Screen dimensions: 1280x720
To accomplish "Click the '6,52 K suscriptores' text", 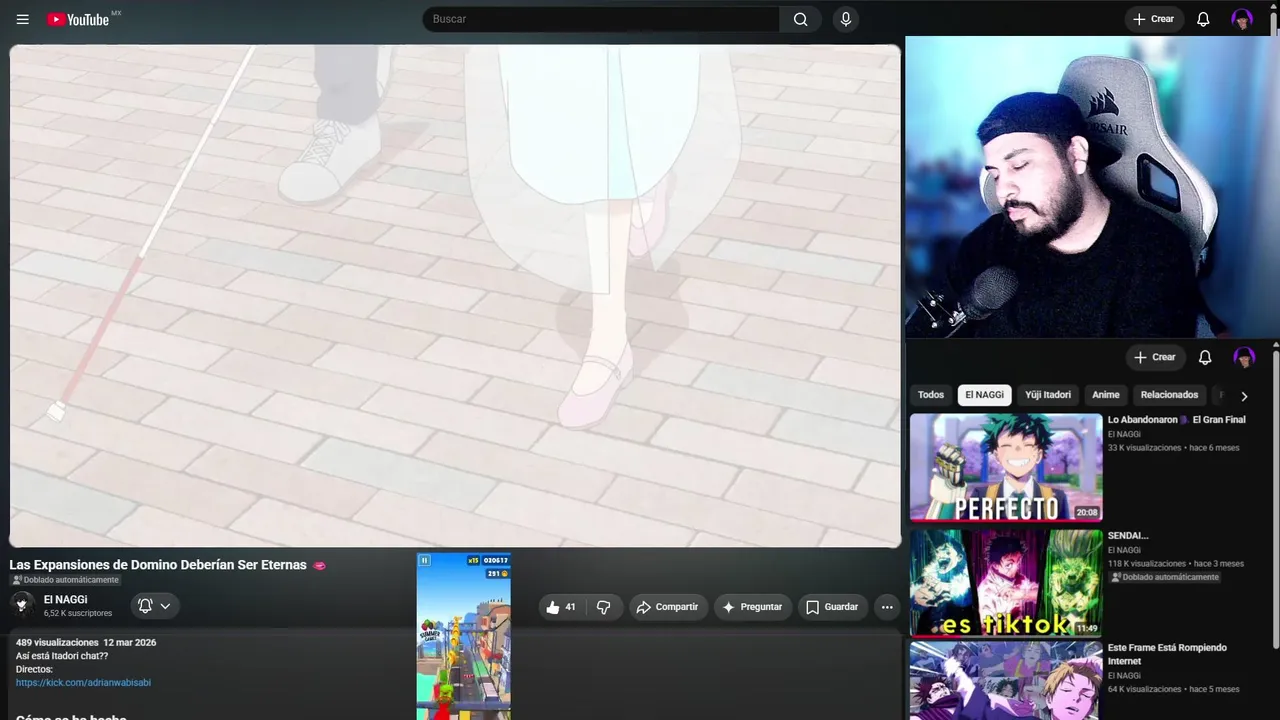I will [78, 613].
